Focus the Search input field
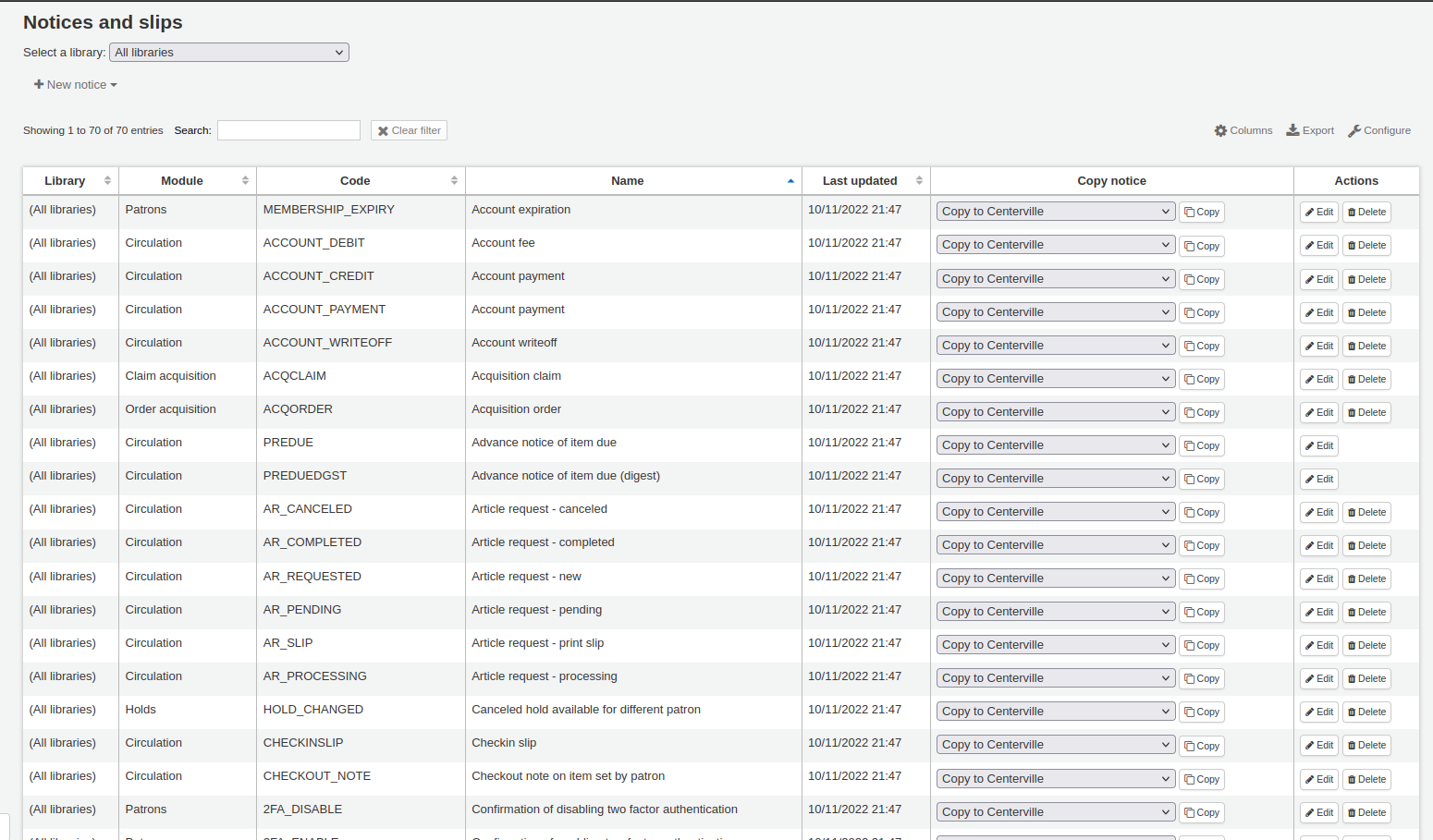Viewport: 1433px width, 840px height. coord(288,131)
